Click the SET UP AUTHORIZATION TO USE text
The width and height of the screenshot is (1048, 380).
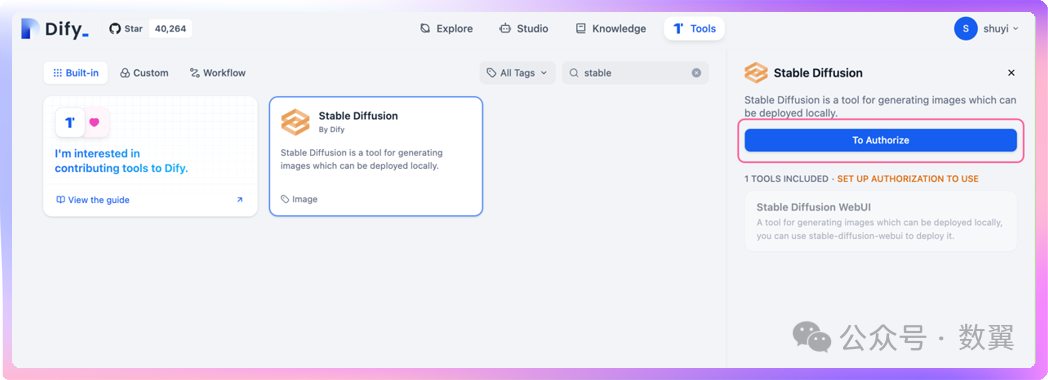pyautogui.click(x=908, y=179)
